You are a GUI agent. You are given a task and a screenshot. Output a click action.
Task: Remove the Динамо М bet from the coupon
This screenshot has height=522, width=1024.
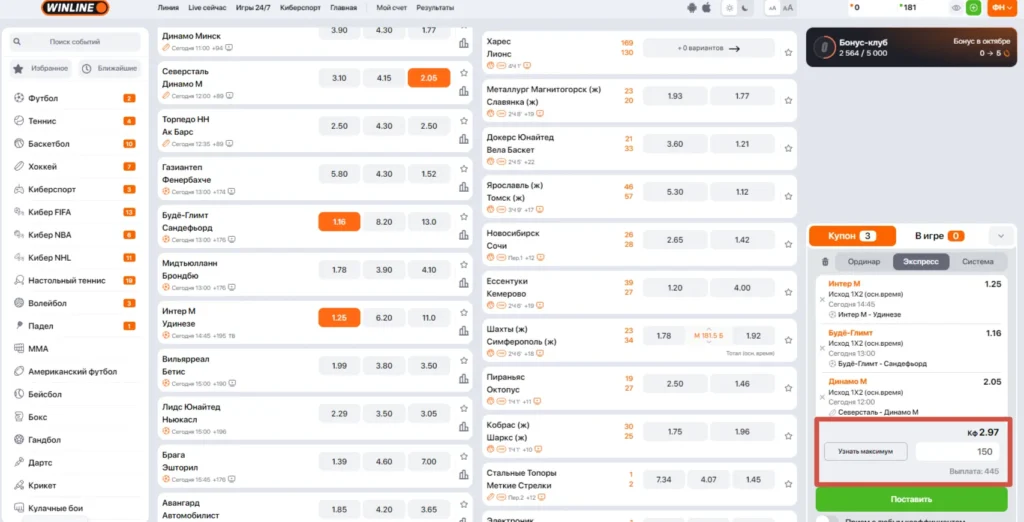(x=822, y=397)
